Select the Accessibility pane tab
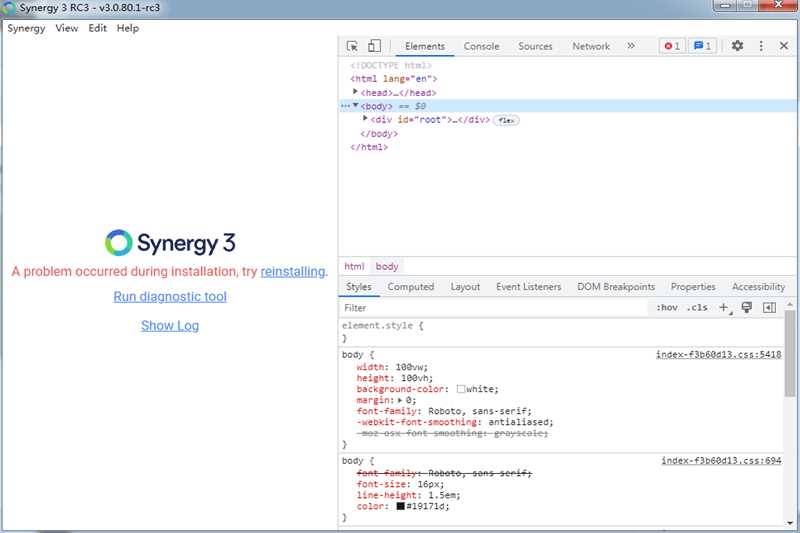Screen dimensions: 800x533 click(x=758, y=287)
